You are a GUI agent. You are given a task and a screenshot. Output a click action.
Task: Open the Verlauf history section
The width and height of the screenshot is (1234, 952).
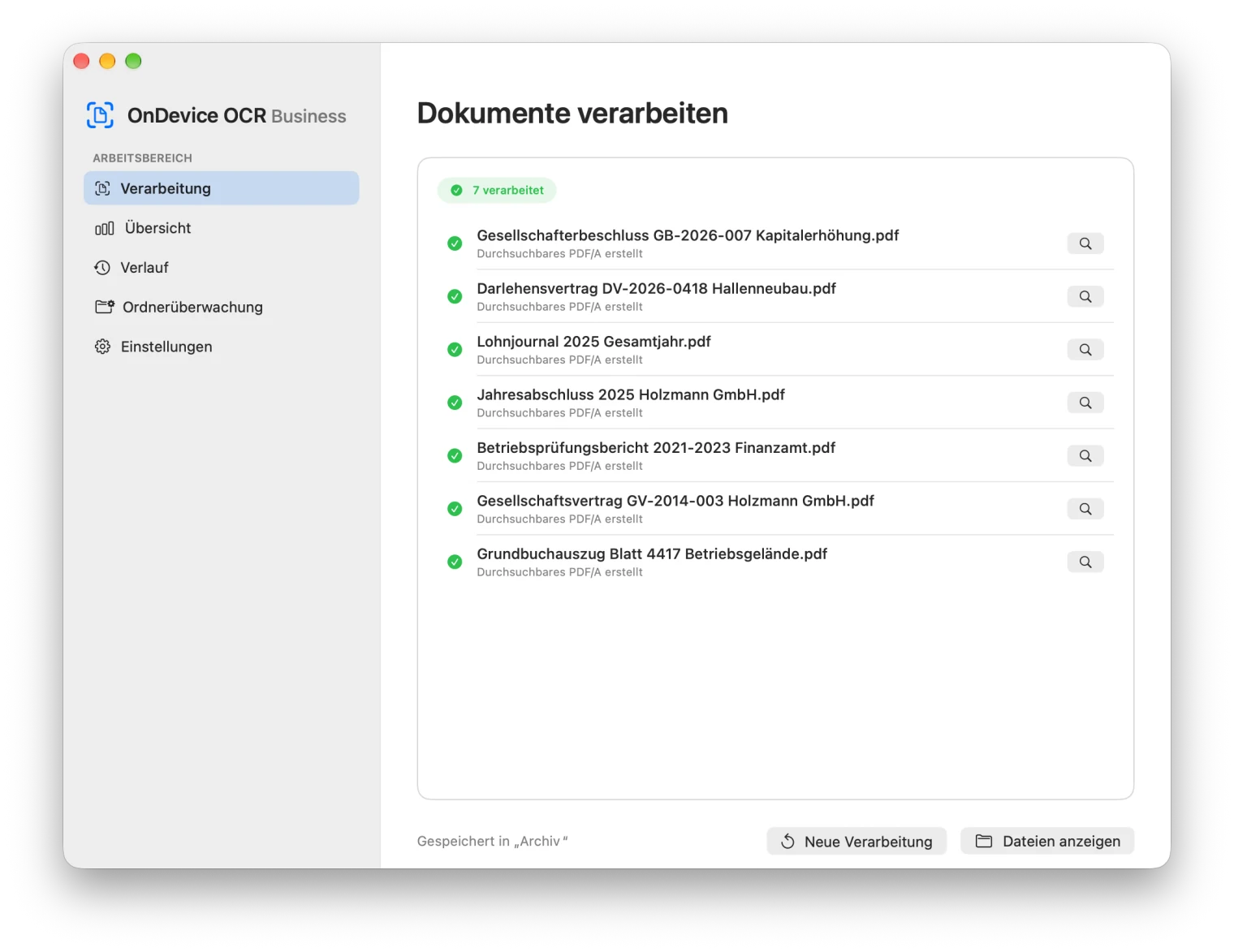(222, 268)
